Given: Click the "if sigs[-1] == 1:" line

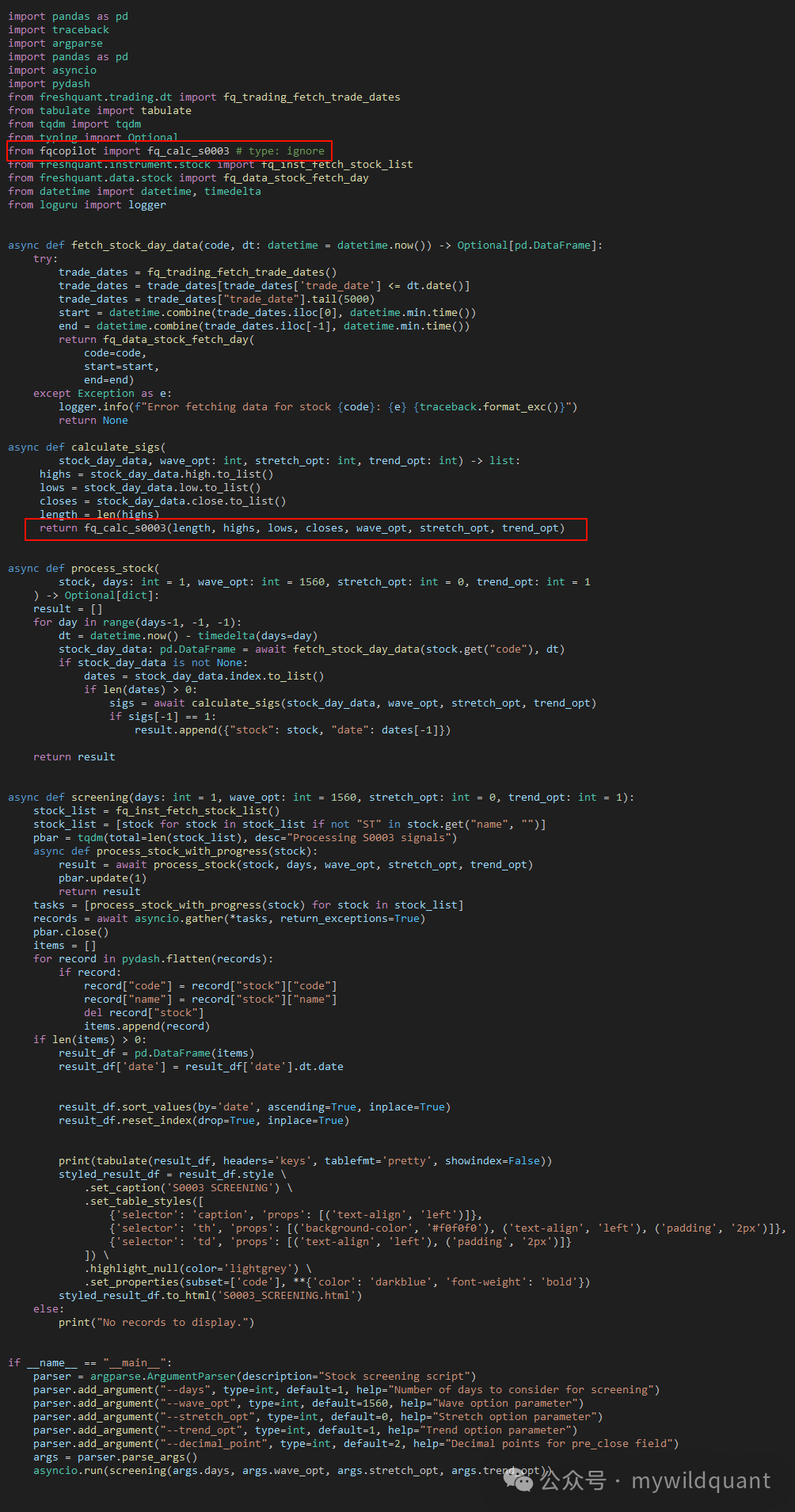Looking at the screenshot, I should click(163, 717).
